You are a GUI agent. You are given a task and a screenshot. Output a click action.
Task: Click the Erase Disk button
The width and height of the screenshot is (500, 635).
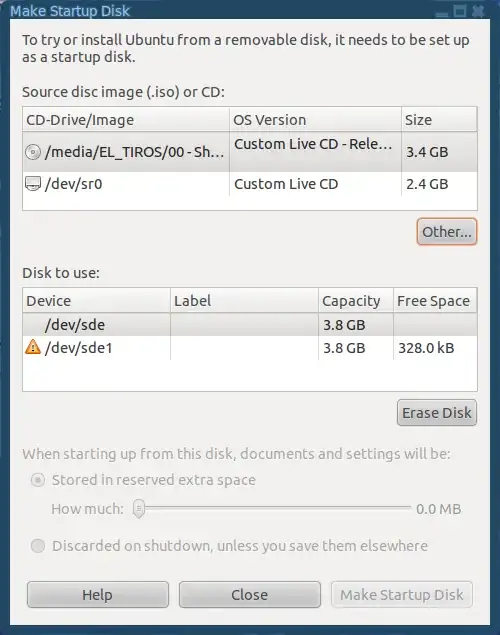pyautogui.click(x=437, y=413)
